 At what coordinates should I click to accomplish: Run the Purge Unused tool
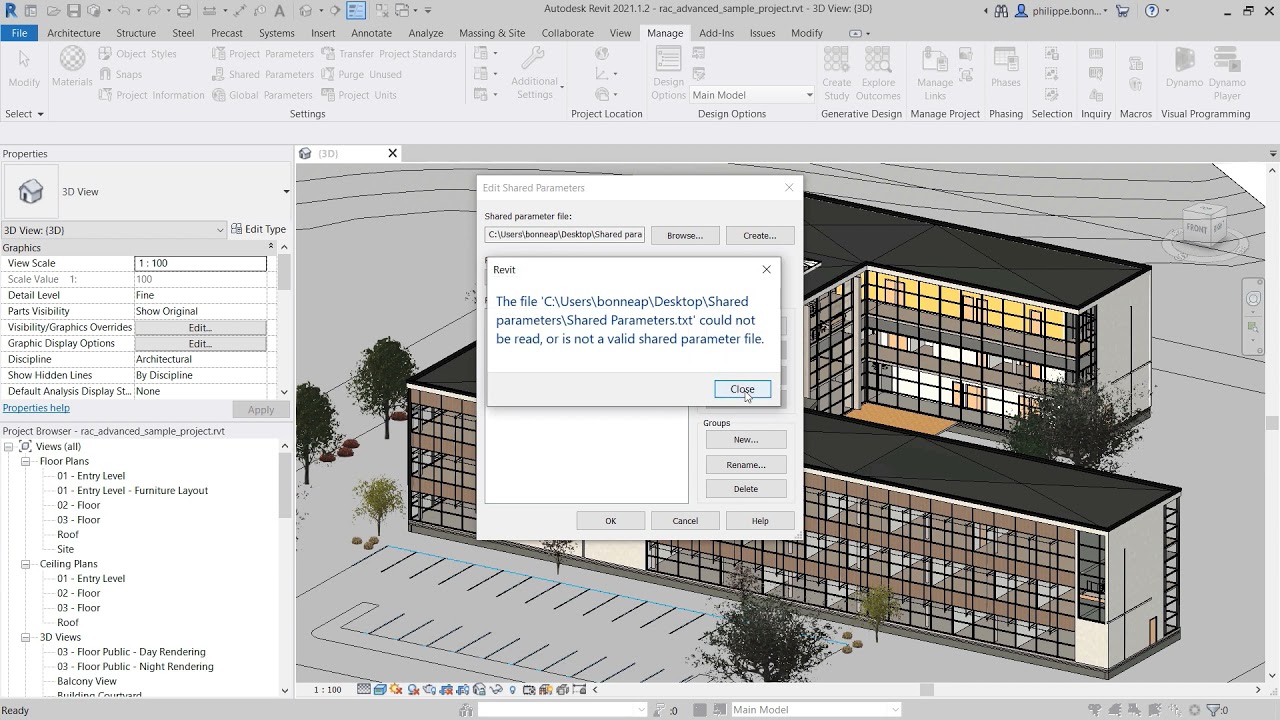tap(361, 74)
